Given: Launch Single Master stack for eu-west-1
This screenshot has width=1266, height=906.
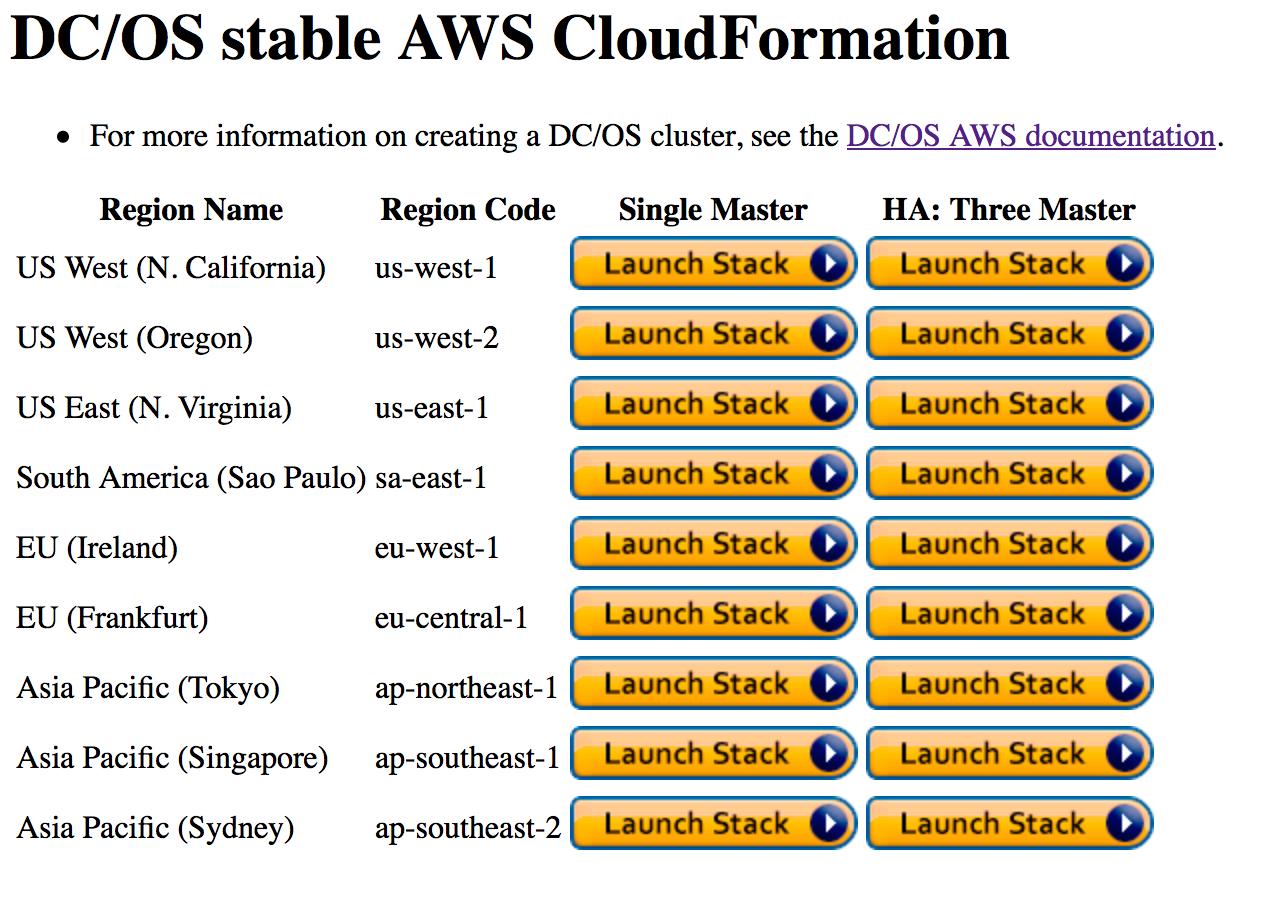Looking at the screenshot, I should coord(713,544).
